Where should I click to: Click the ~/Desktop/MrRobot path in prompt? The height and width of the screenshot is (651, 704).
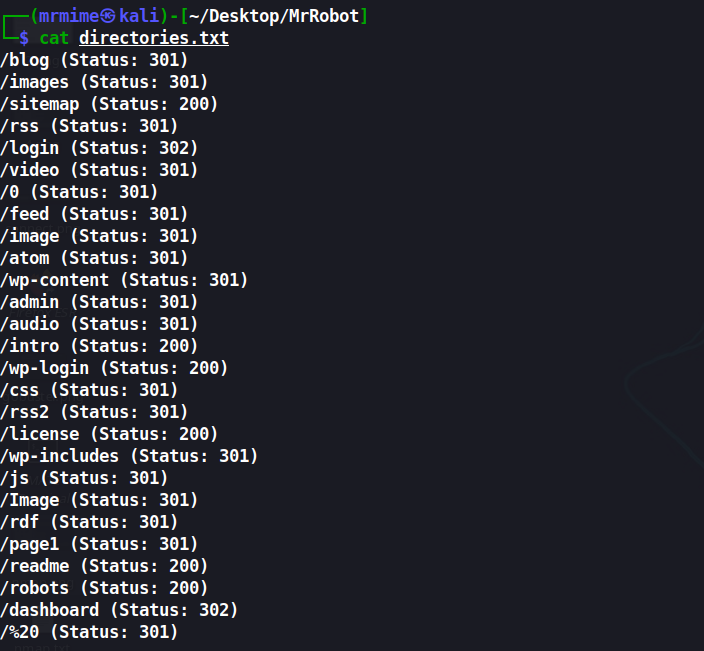[x=274, y=16]
